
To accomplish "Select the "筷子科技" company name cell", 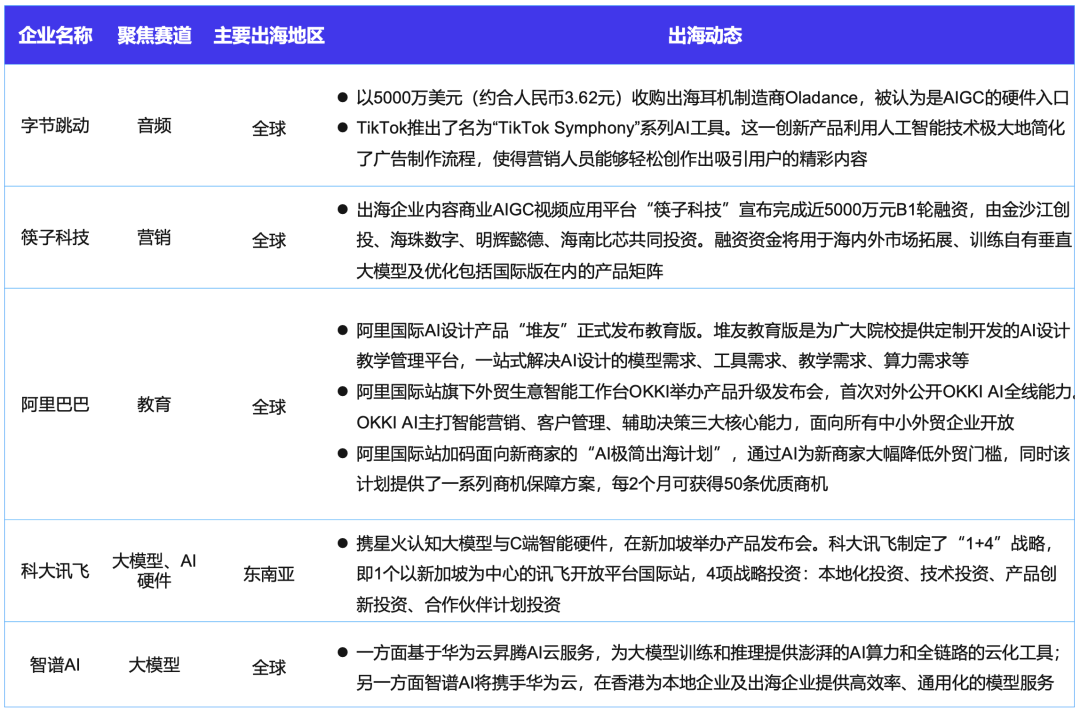I will (55, 238).
